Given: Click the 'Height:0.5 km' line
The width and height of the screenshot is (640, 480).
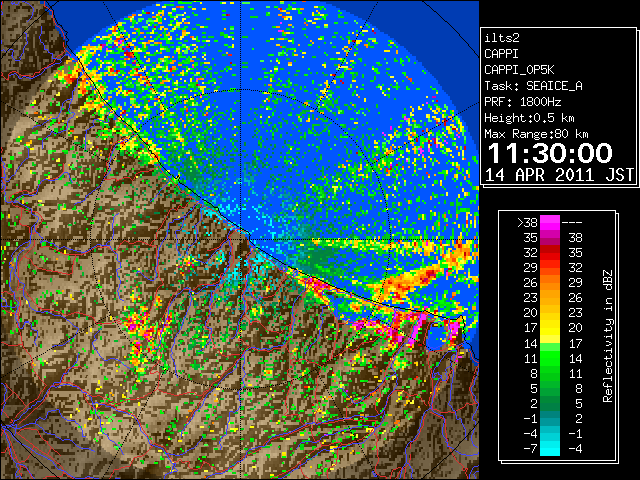Looking at the screenshot, I should (529, 118).
